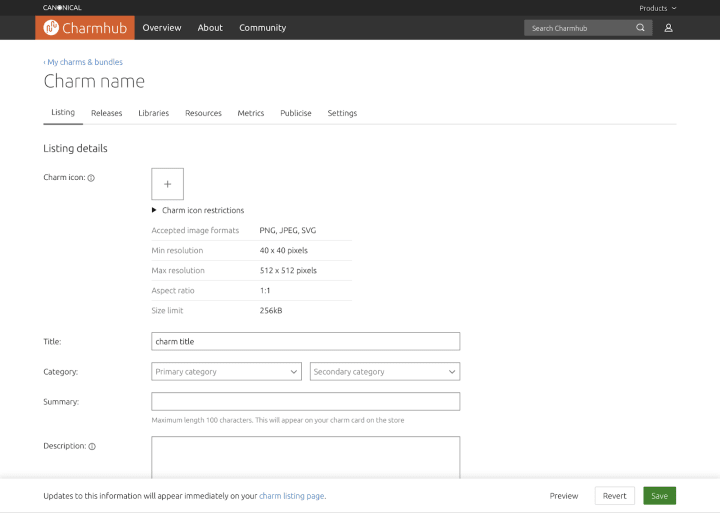This screenshot has width=720, height=513.
Task: Click the Title input field
Action: (x=306, y=341)
